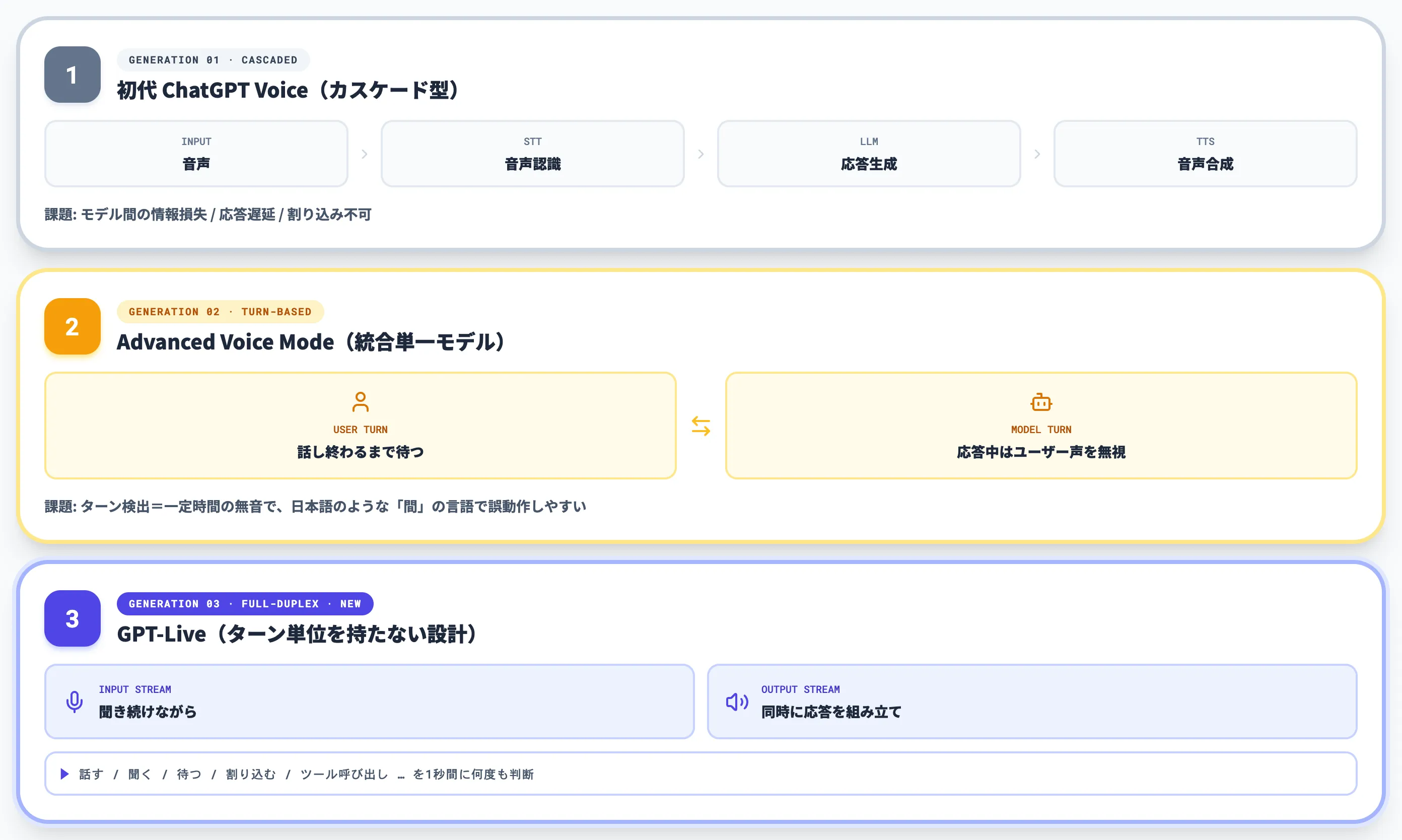Viewport: 1402px width, 840px height.
Task: Click the 話し終わるまで待つ text in USER TURN
Action: tap(361, 452)
